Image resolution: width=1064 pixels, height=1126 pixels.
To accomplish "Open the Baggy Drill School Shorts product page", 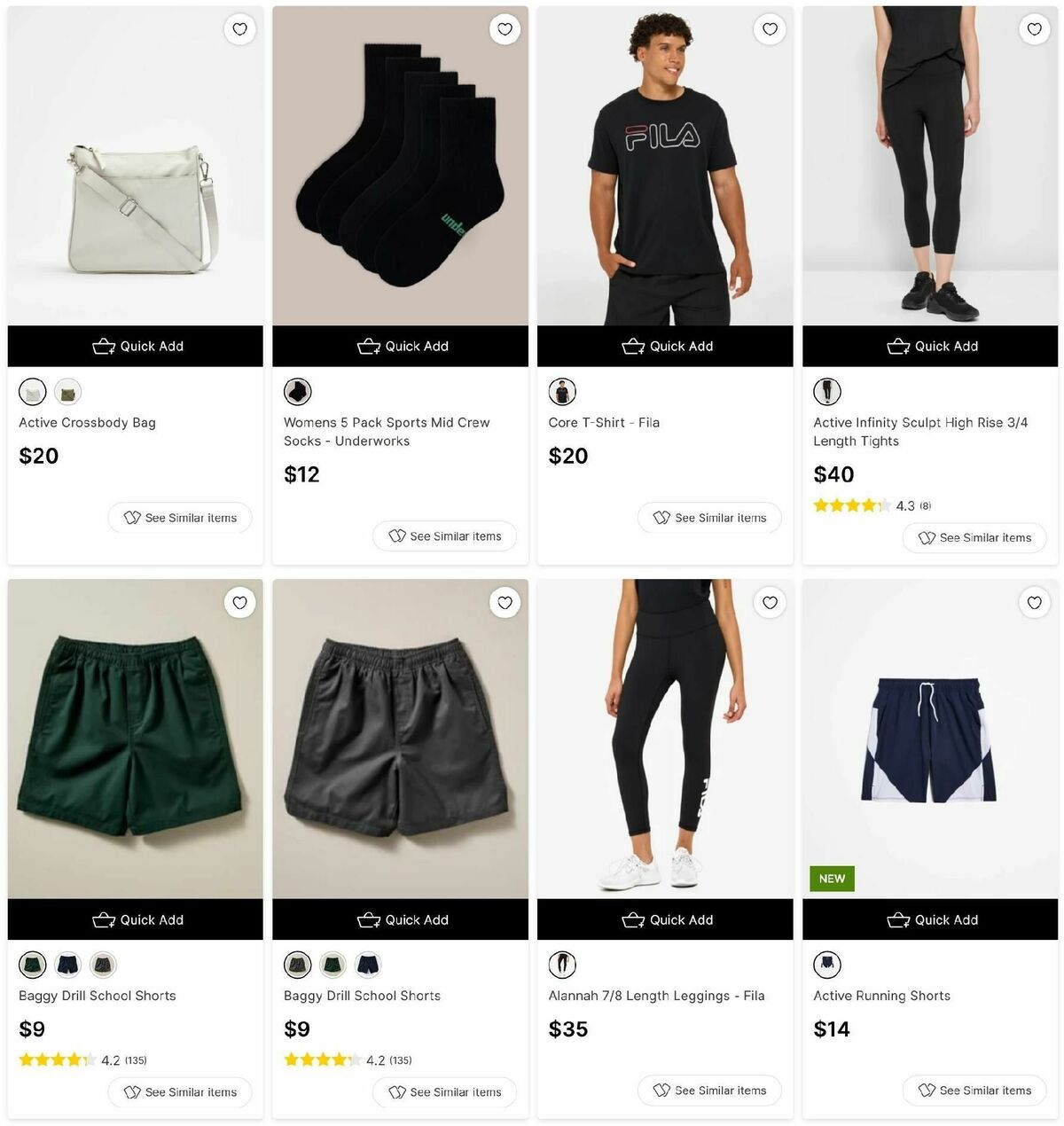I will coord(98,995).
